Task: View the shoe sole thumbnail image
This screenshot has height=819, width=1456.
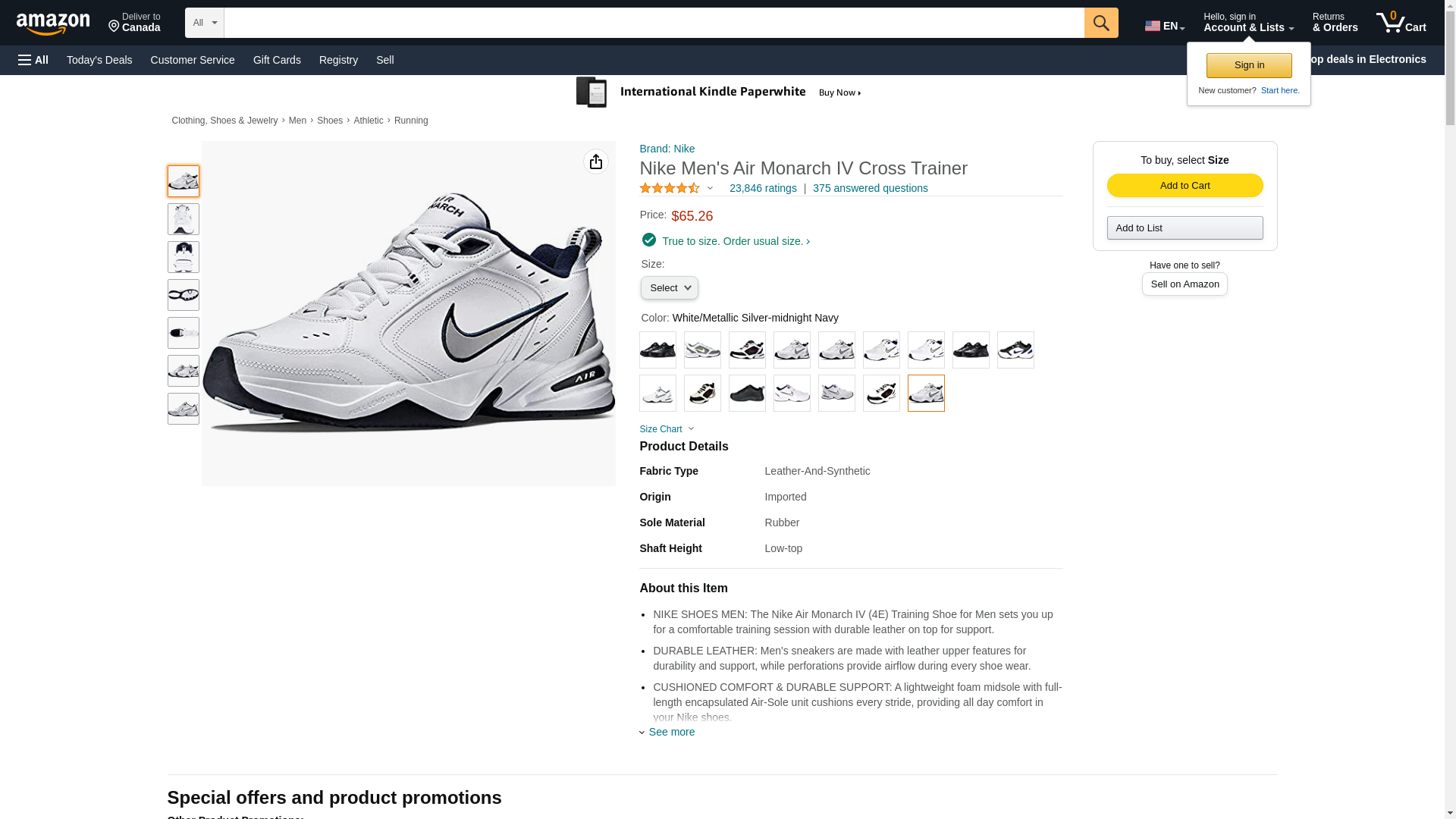Action: (184, 295)
